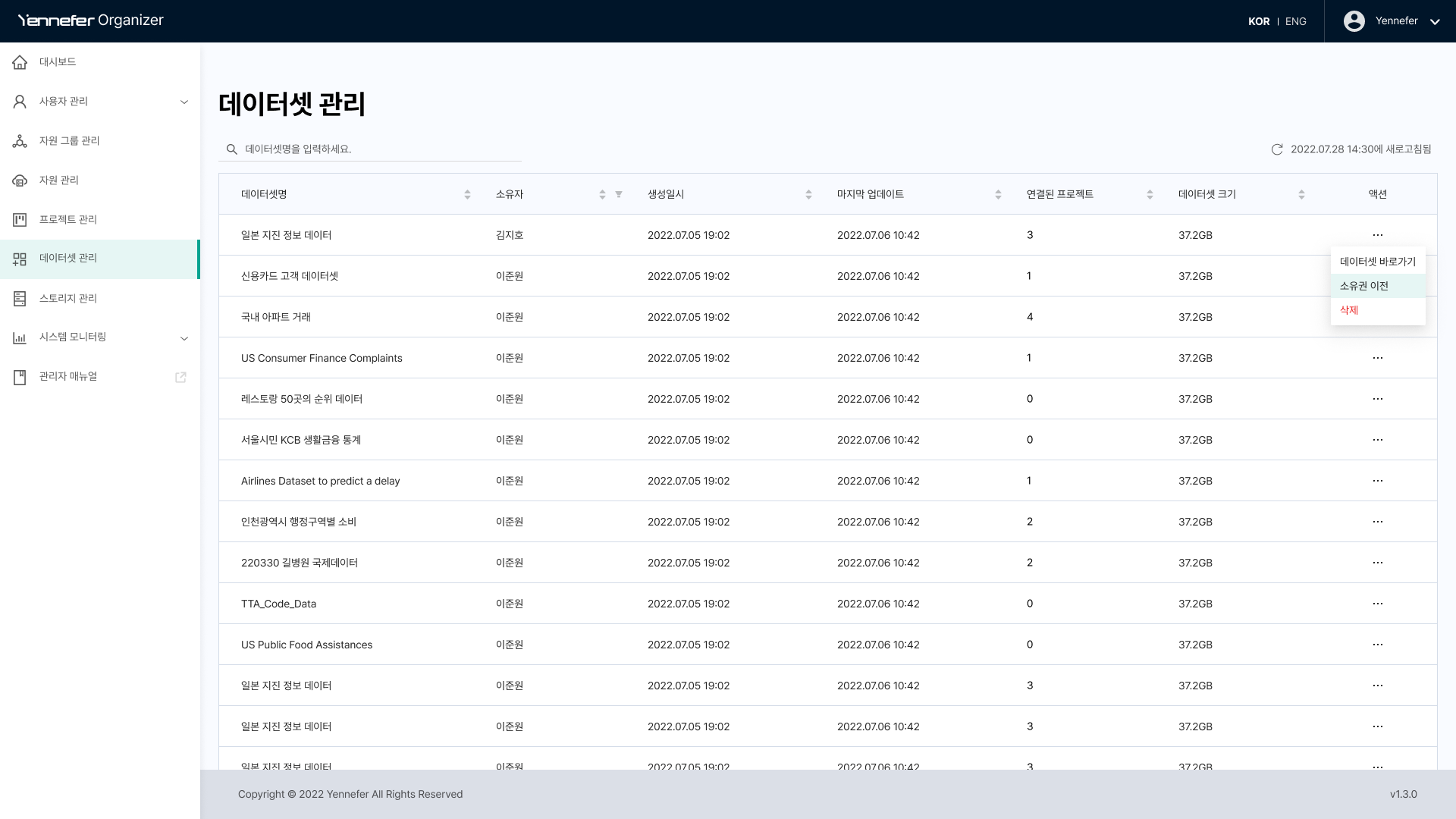Switch language to KOR
Image resolution: width=1456 pixels, height=819 pixels.
point(1258,21)
